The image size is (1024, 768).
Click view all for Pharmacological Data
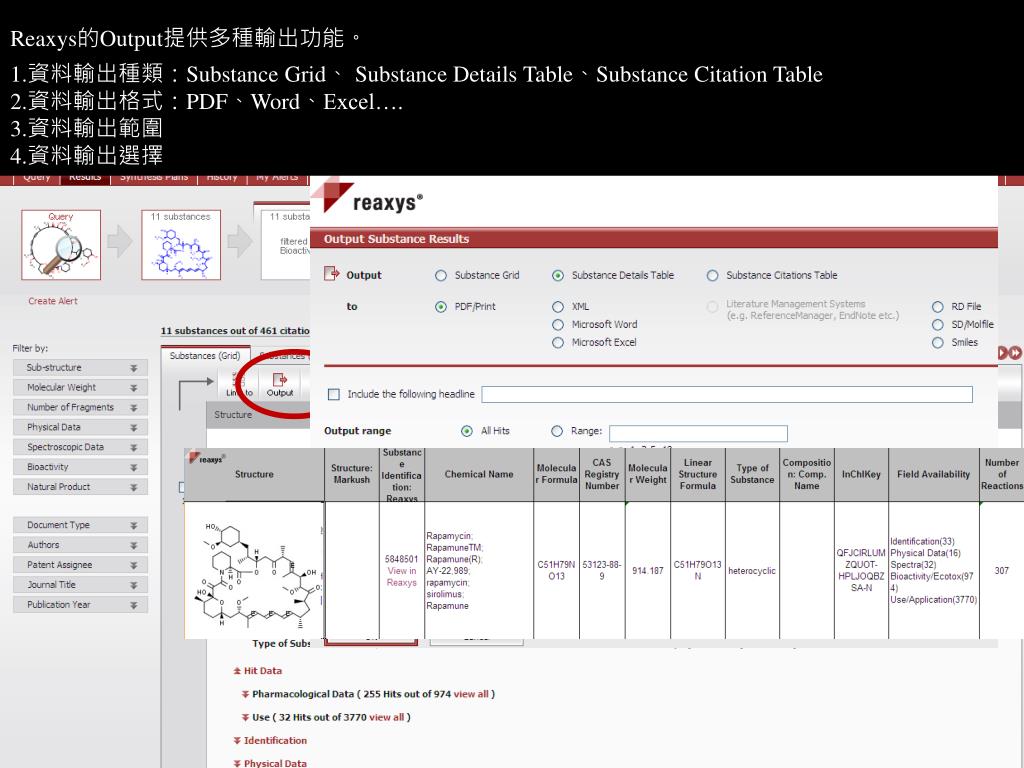pos(471,694)
